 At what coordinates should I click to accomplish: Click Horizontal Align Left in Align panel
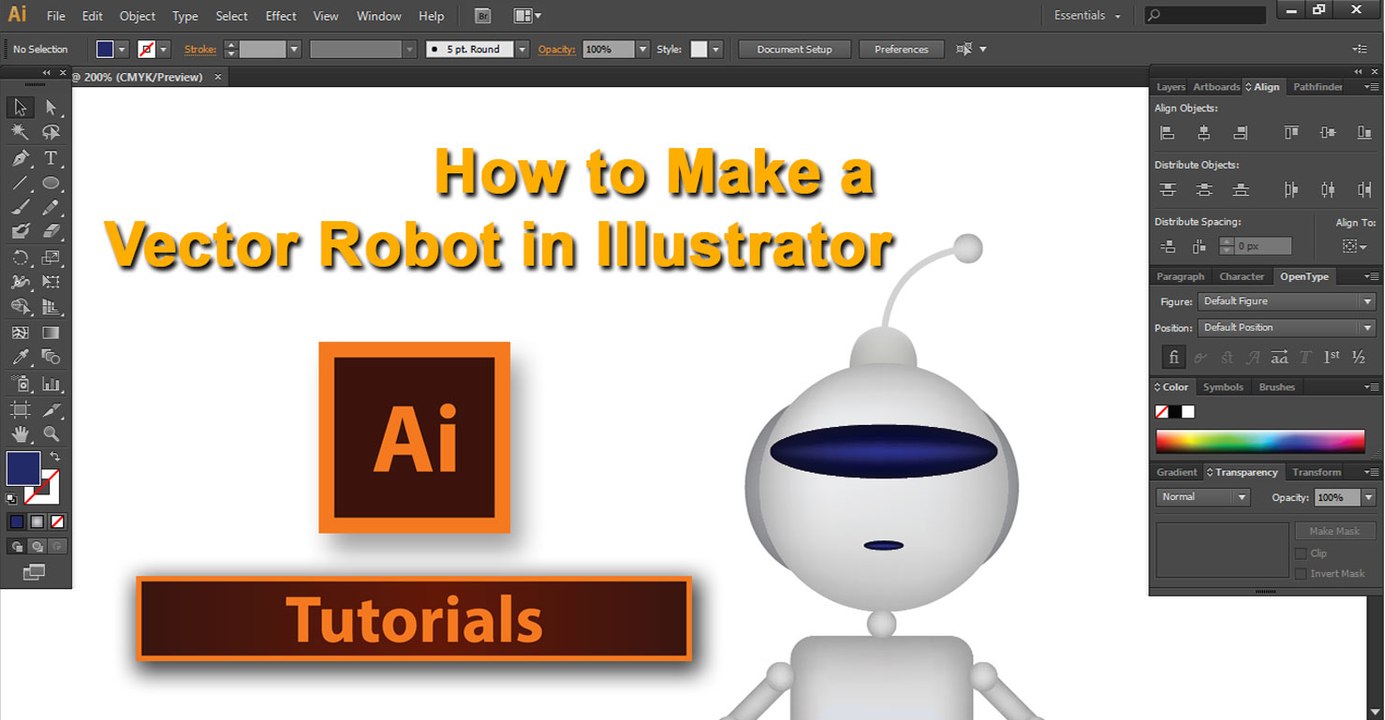pyautogui.click(x=1167, y=132)
